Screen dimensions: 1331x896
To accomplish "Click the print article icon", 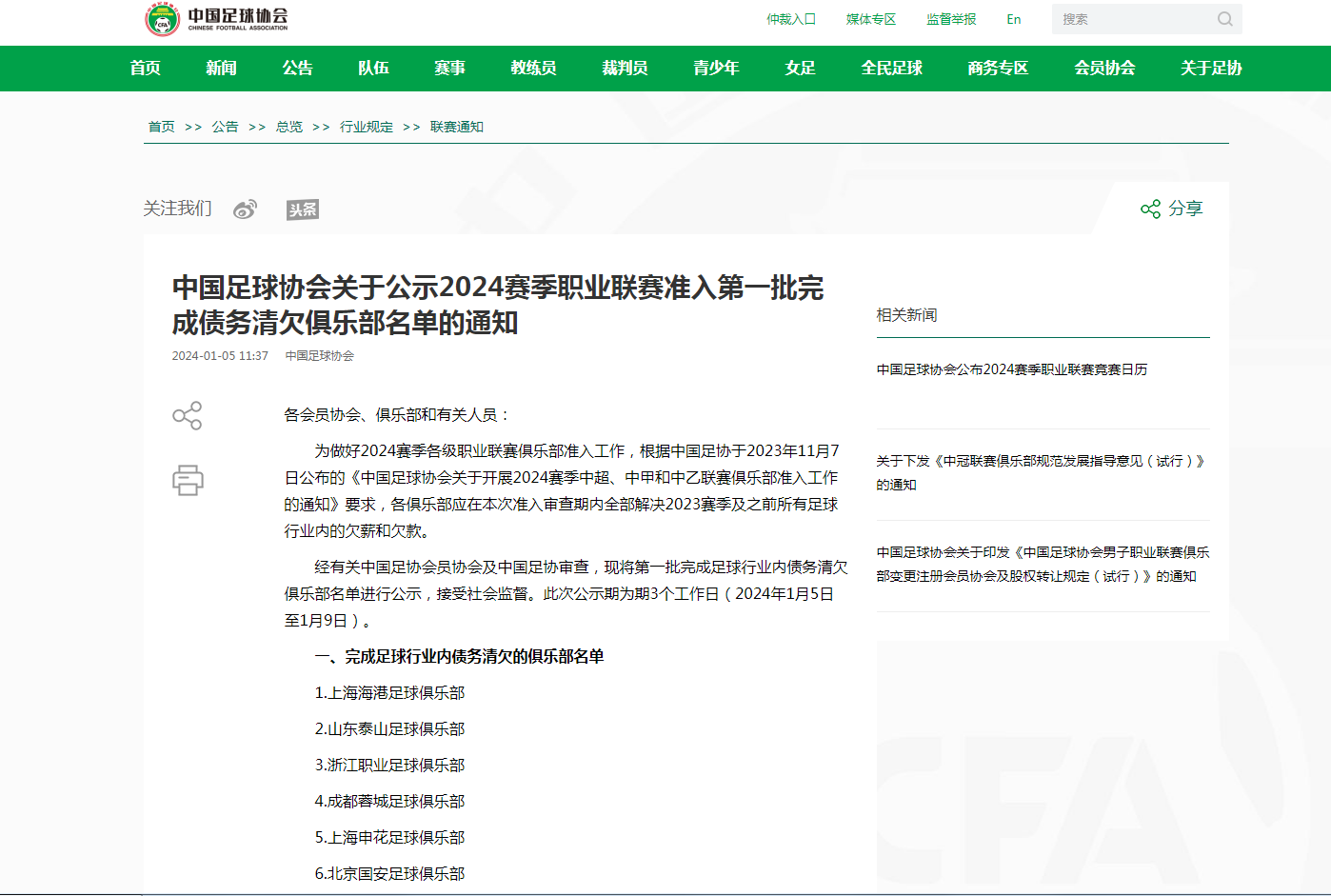I will click(x=188, y=480).
